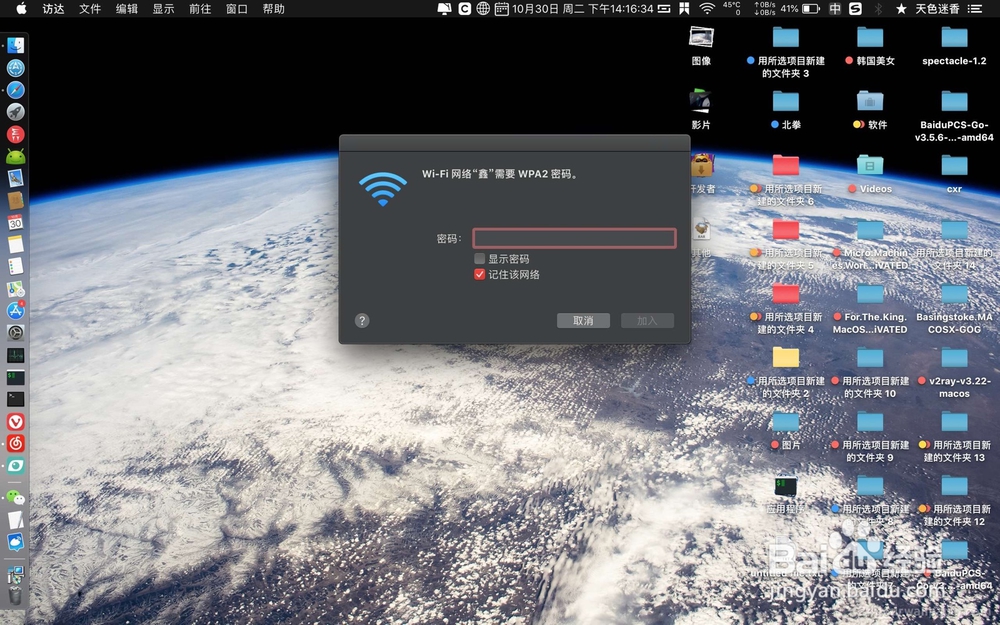Open Safari from the Dock
The image size is (1000, 625).
(14, 89)
